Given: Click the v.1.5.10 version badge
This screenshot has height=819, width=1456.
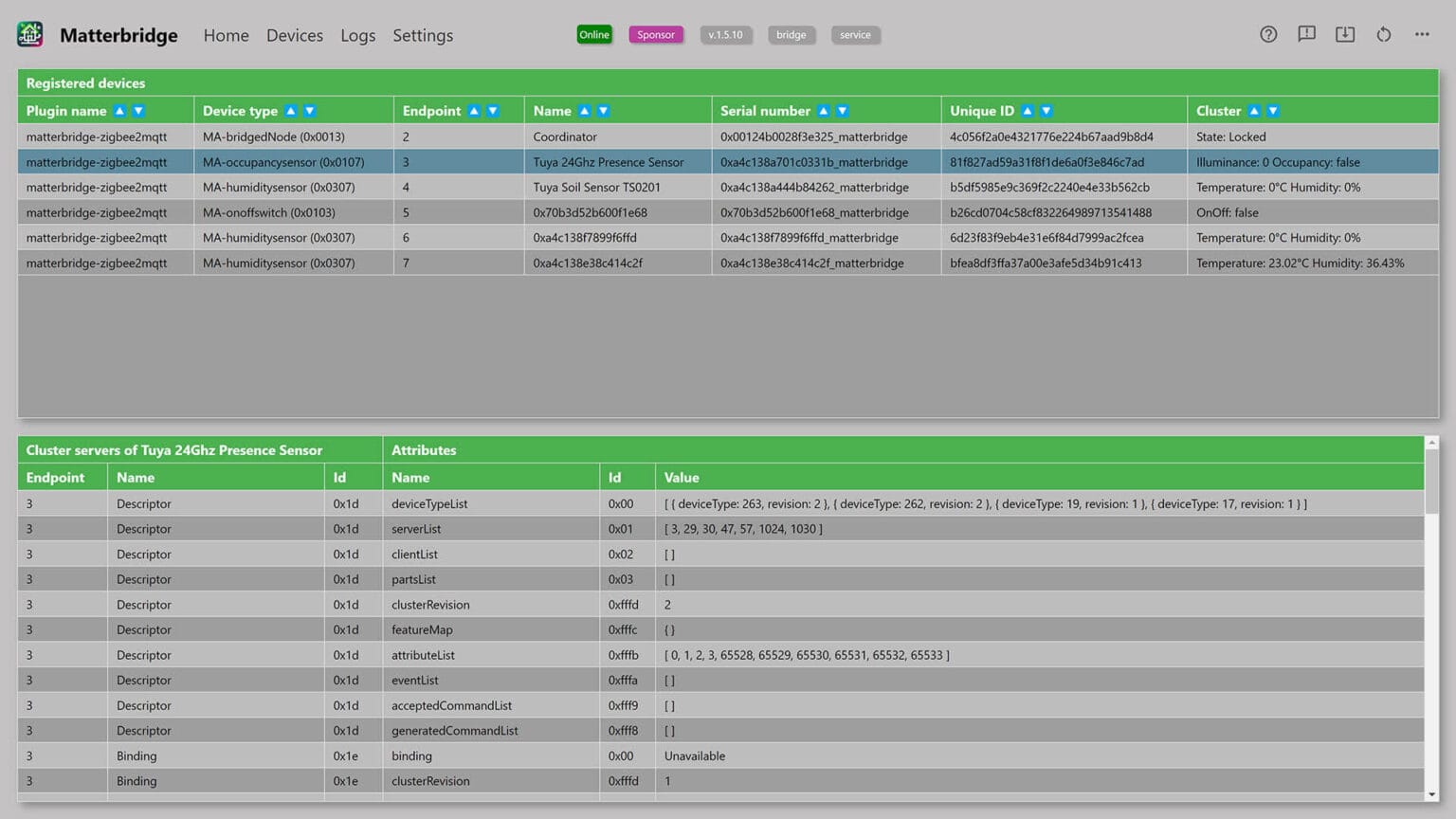Looking at the screenshot, I should [725, 35].
